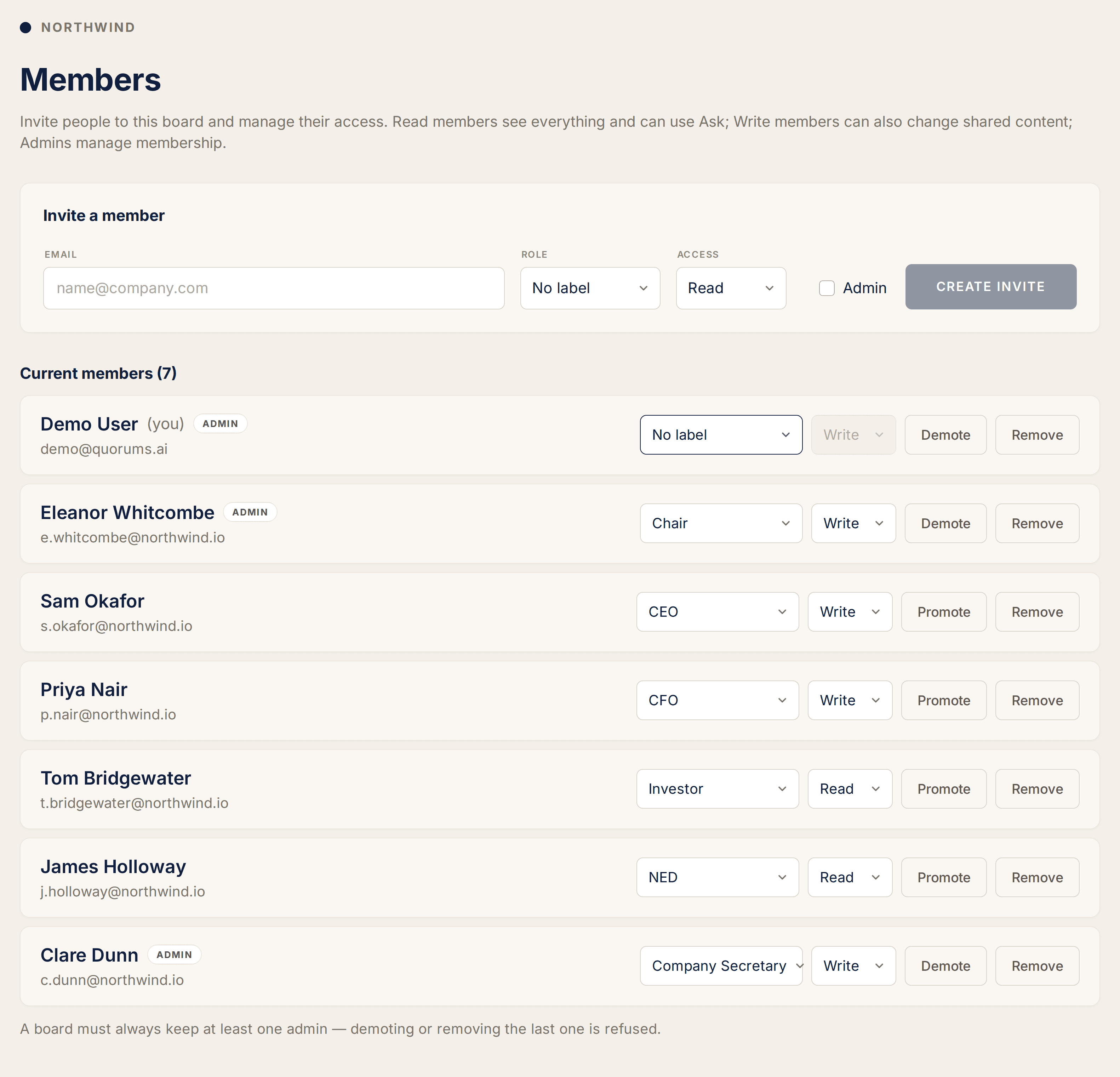Open Tom Bridgewater's Investor role dropdown
1120x1077 pixels.
coord(718,789)
